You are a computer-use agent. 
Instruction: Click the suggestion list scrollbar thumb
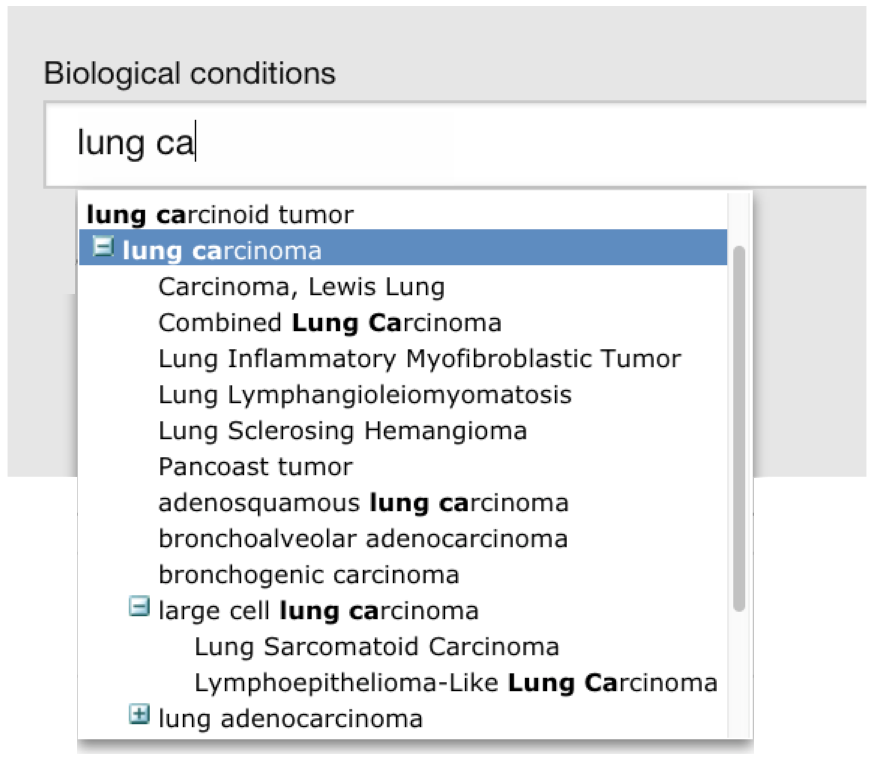click(739, 425)
